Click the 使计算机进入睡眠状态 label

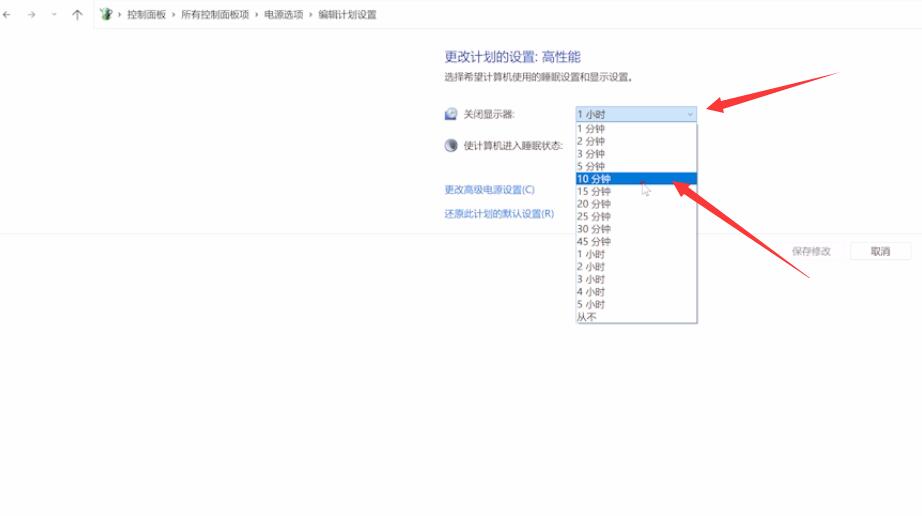(x=513, y=145)
